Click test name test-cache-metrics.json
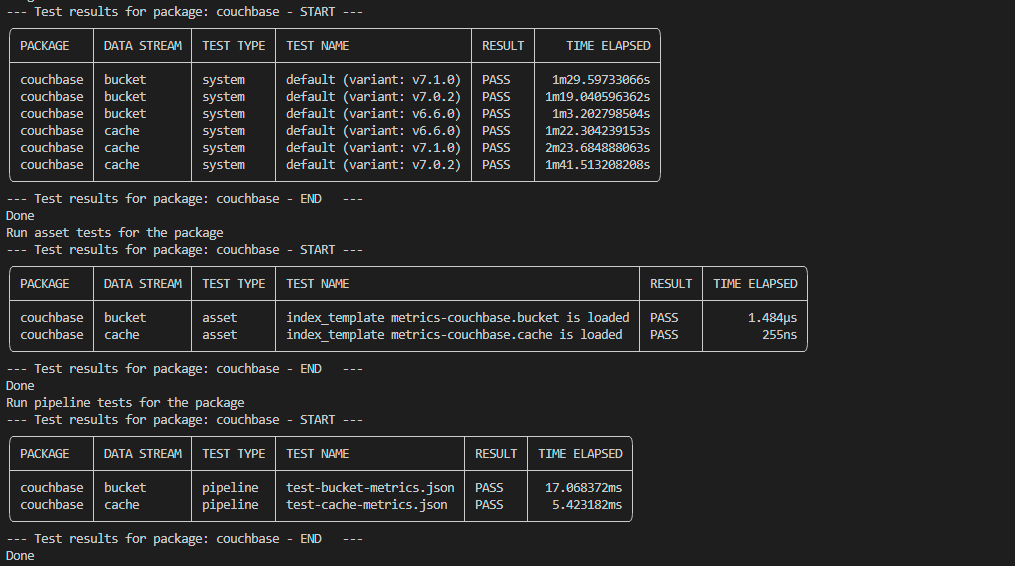This screenshot has width=1015, height=566. 366,504
